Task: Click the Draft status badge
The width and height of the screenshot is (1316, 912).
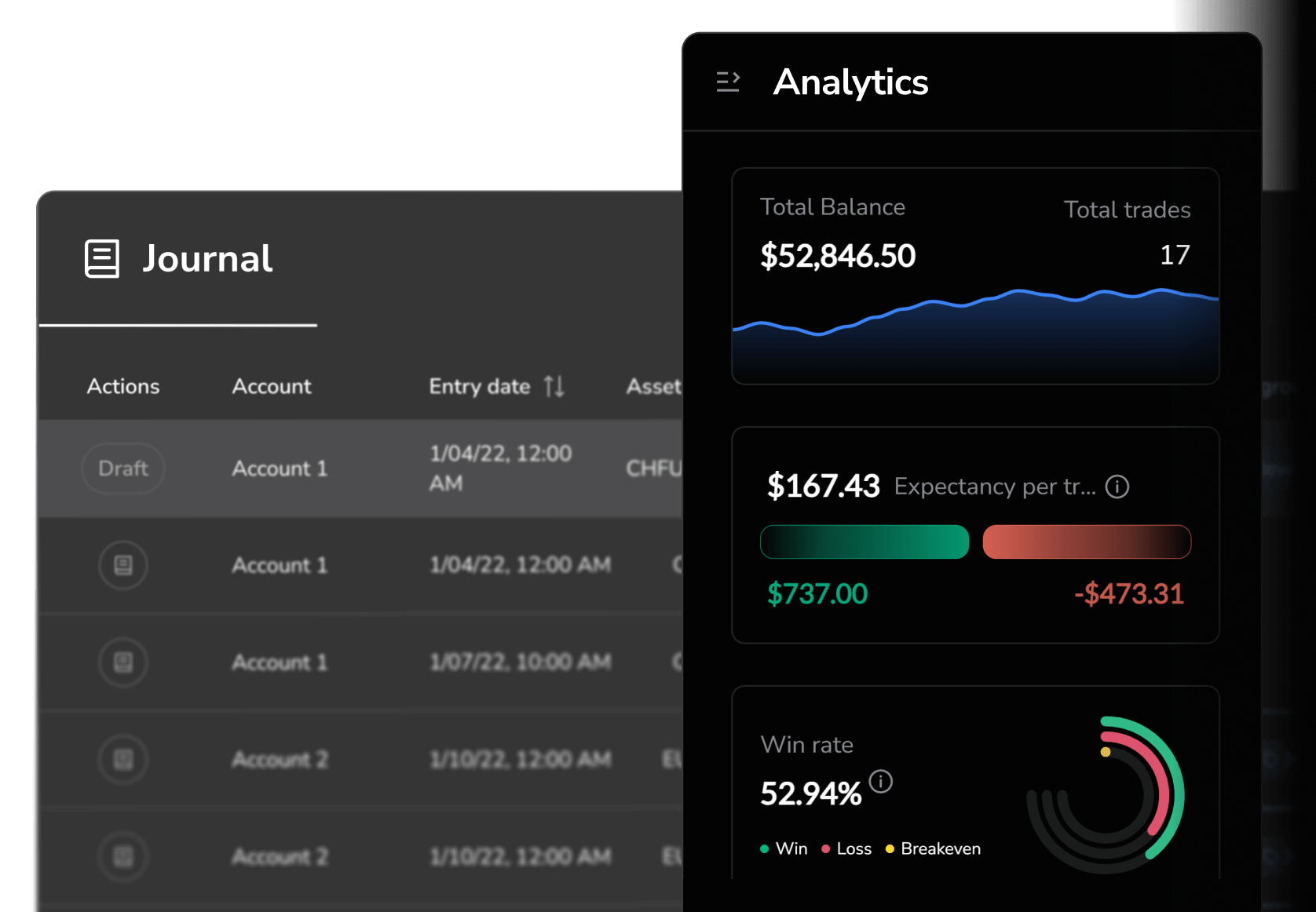Action: coord(122,469)
